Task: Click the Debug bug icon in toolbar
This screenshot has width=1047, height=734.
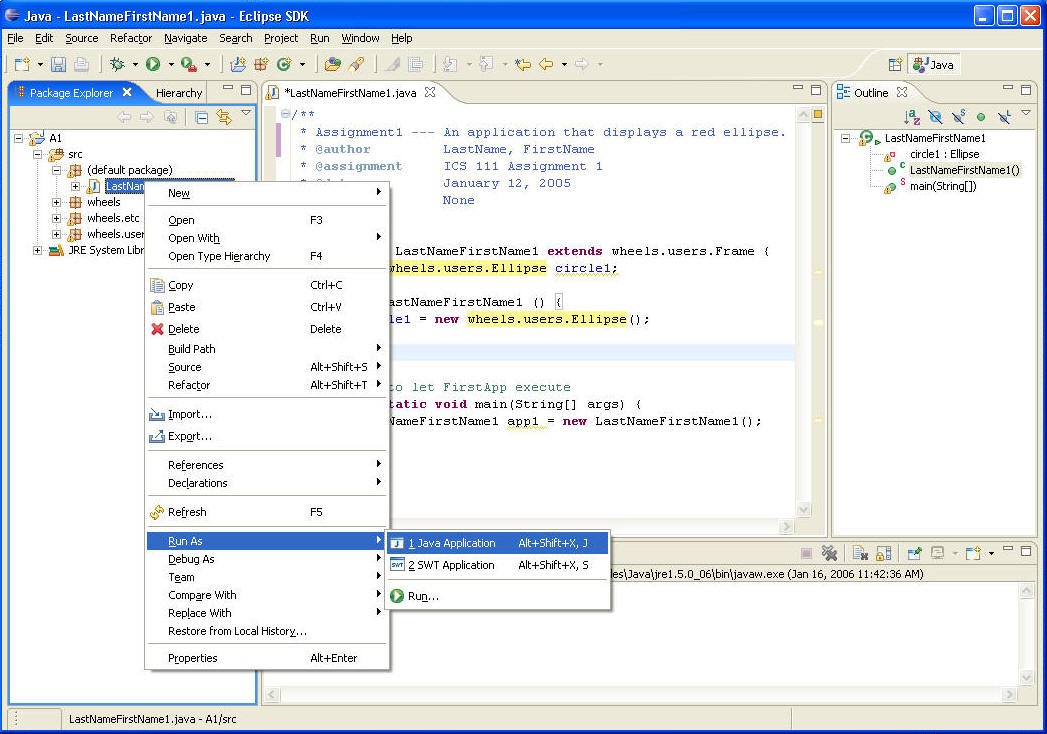Action: point(118,64)
